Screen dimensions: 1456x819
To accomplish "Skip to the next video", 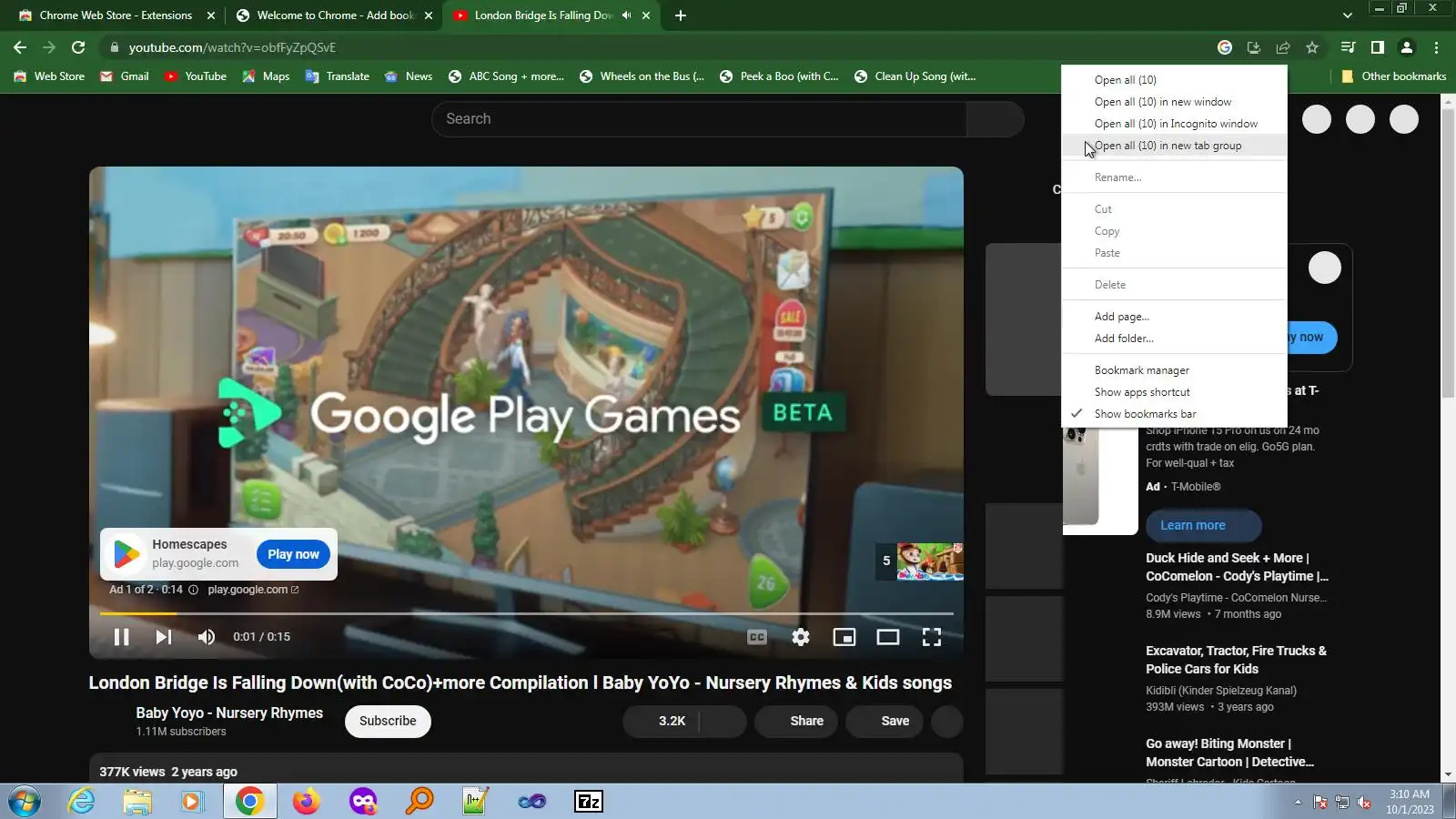I will 164,637.
